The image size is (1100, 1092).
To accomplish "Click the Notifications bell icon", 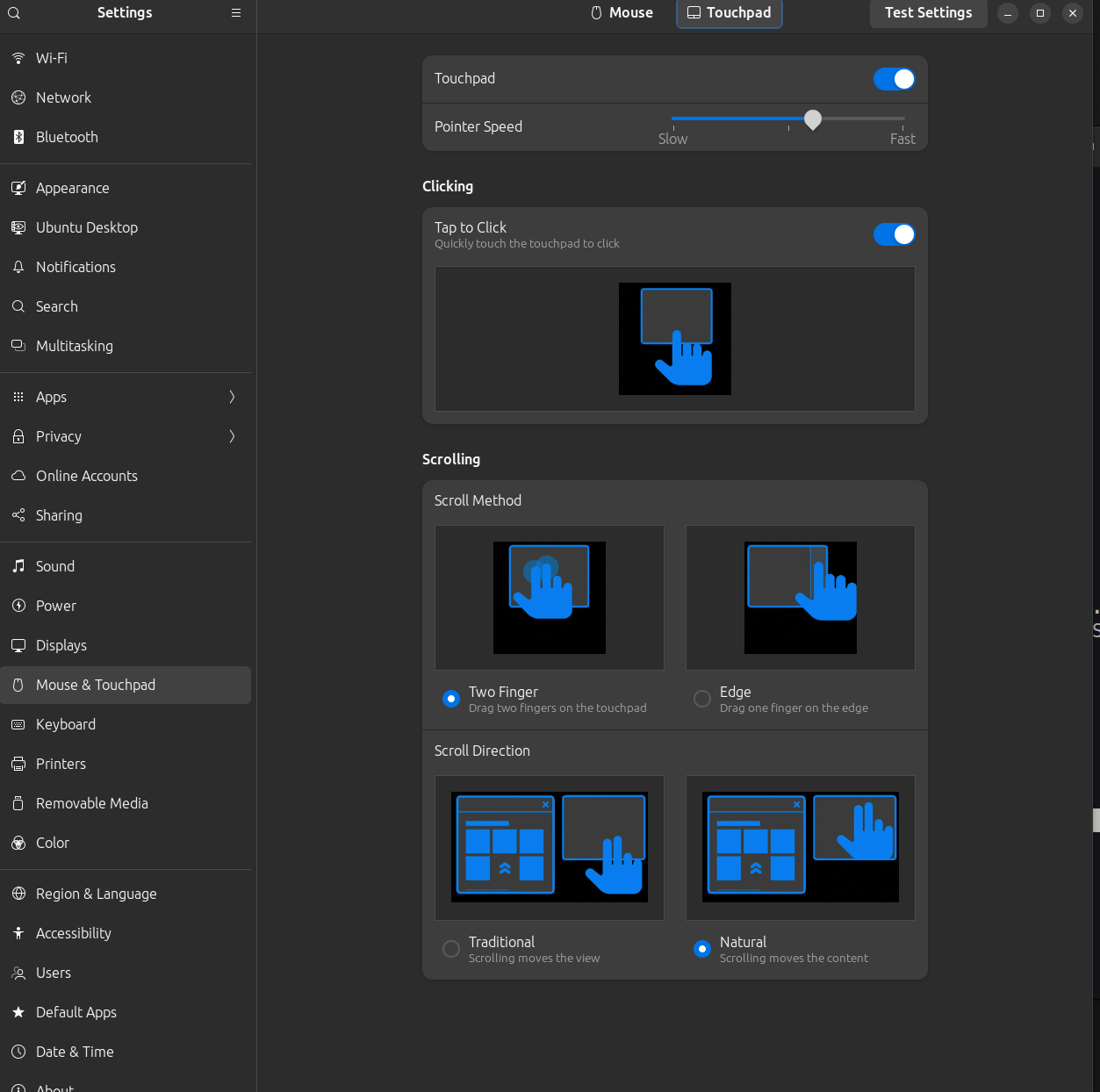I will click(x=18, y=267).
